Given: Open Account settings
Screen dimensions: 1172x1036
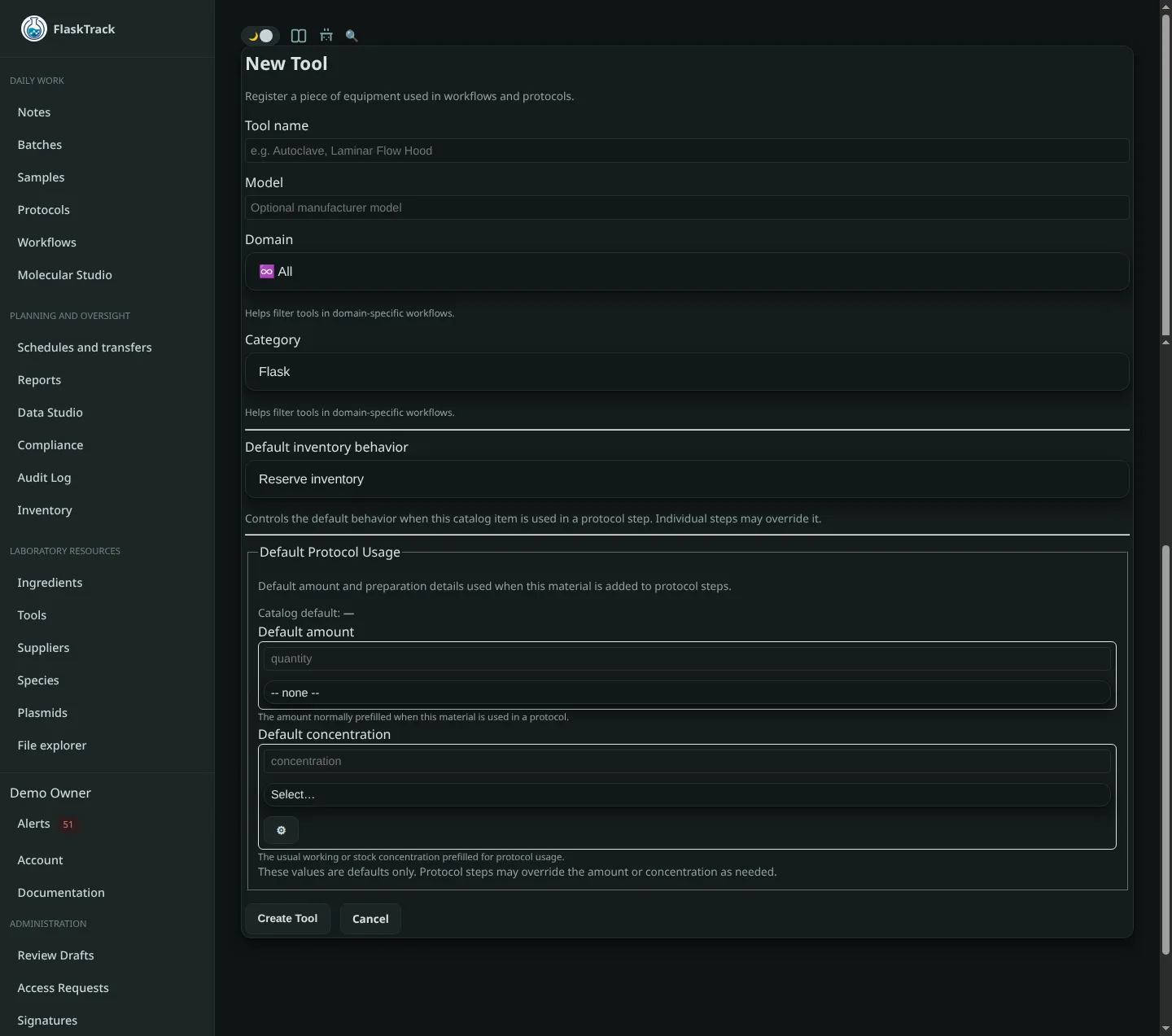Looking at the screenshot, I should point(40,860).
